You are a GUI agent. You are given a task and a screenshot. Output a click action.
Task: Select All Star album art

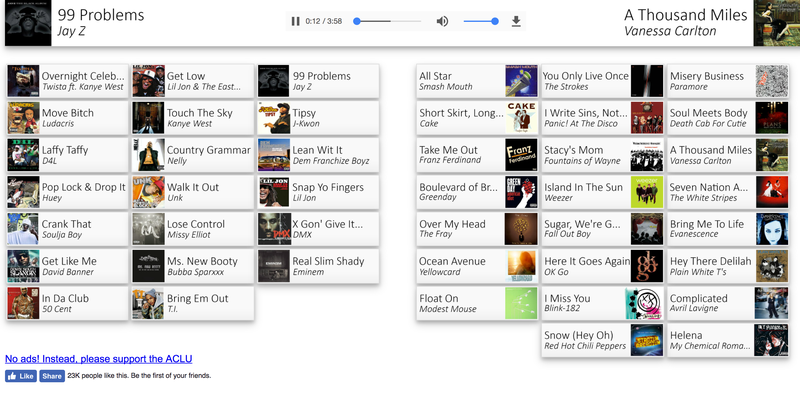tap(521, 81)
